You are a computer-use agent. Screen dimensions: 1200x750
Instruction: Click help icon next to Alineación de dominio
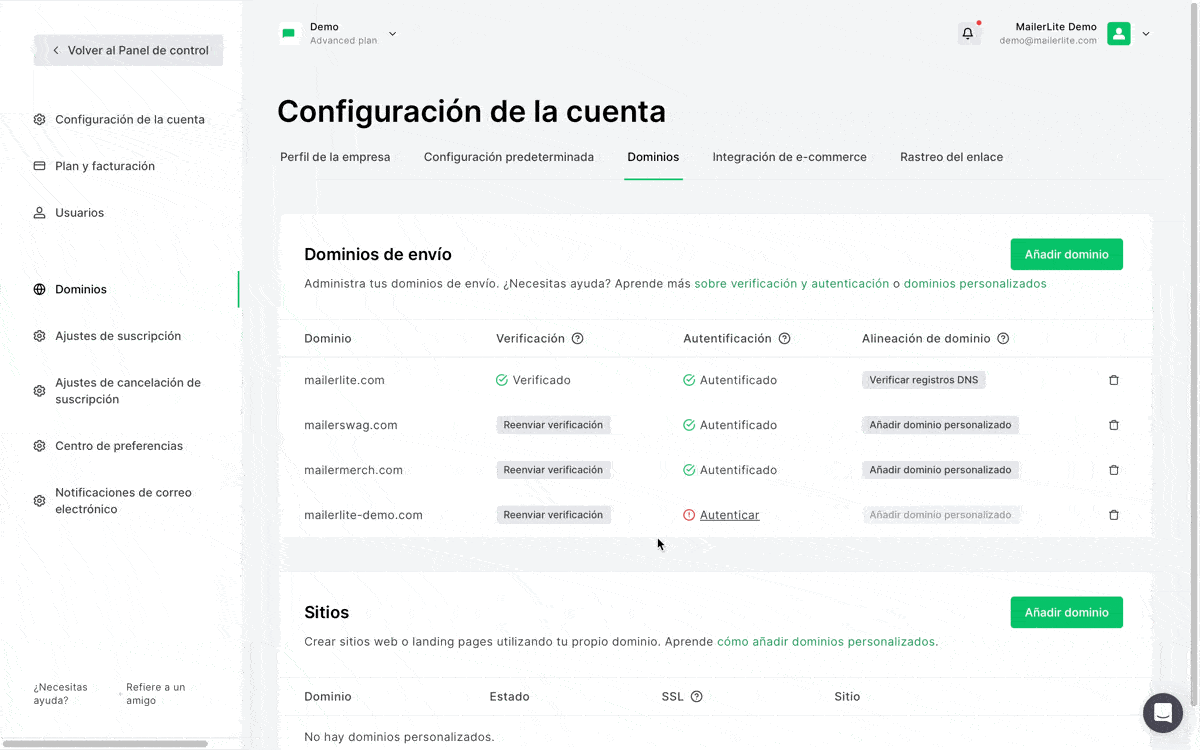[x=1003, y=339]
